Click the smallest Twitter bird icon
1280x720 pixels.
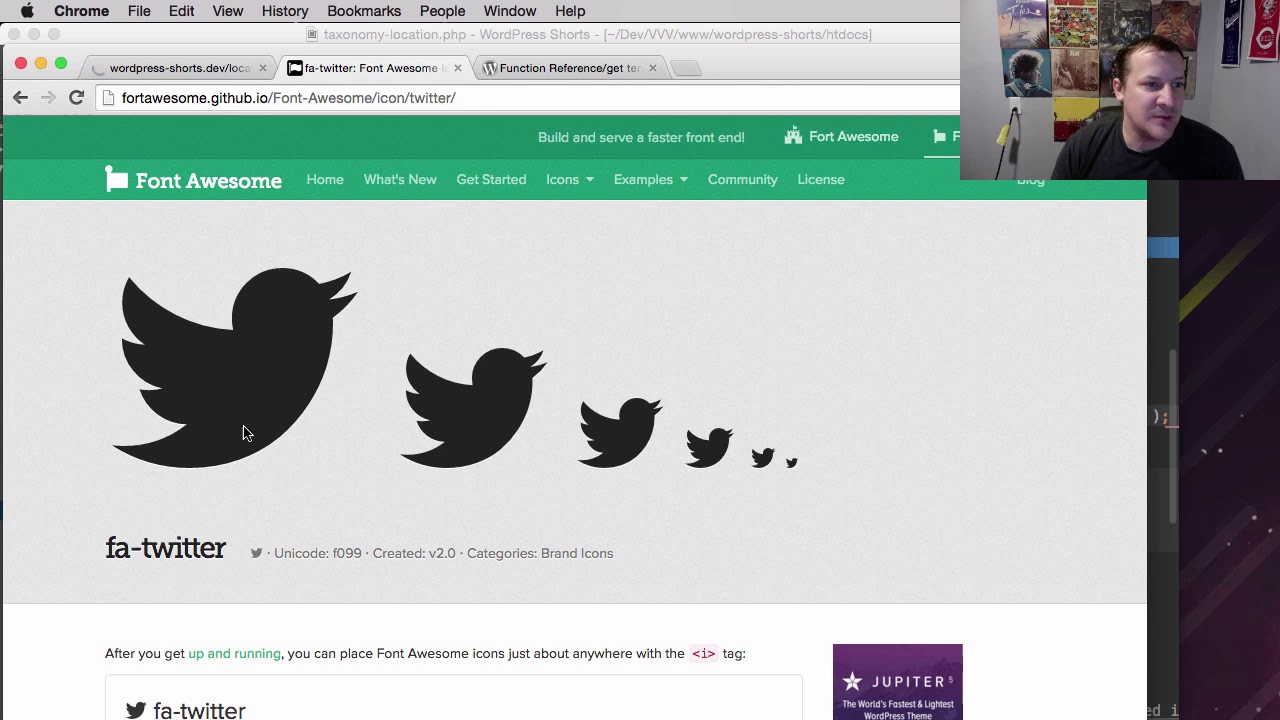(x=792, y=463)
